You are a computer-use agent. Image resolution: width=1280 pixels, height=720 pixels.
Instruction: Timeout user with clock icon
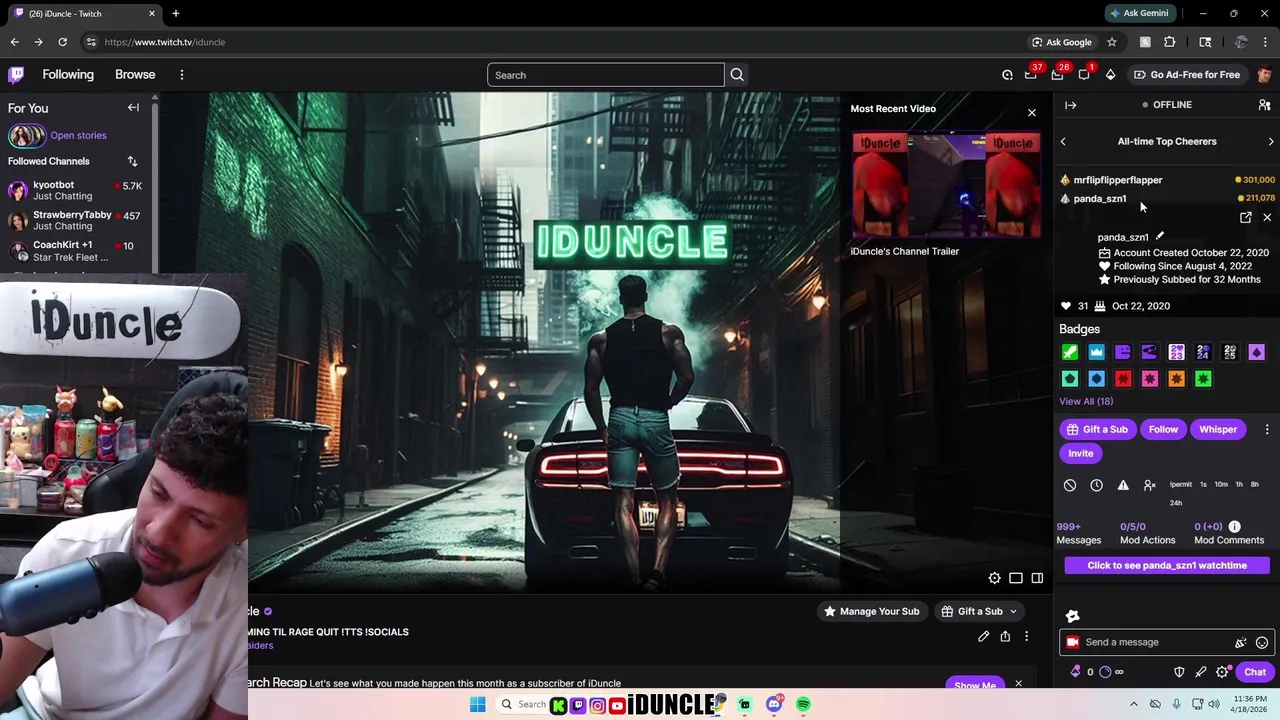(1097, 485)
